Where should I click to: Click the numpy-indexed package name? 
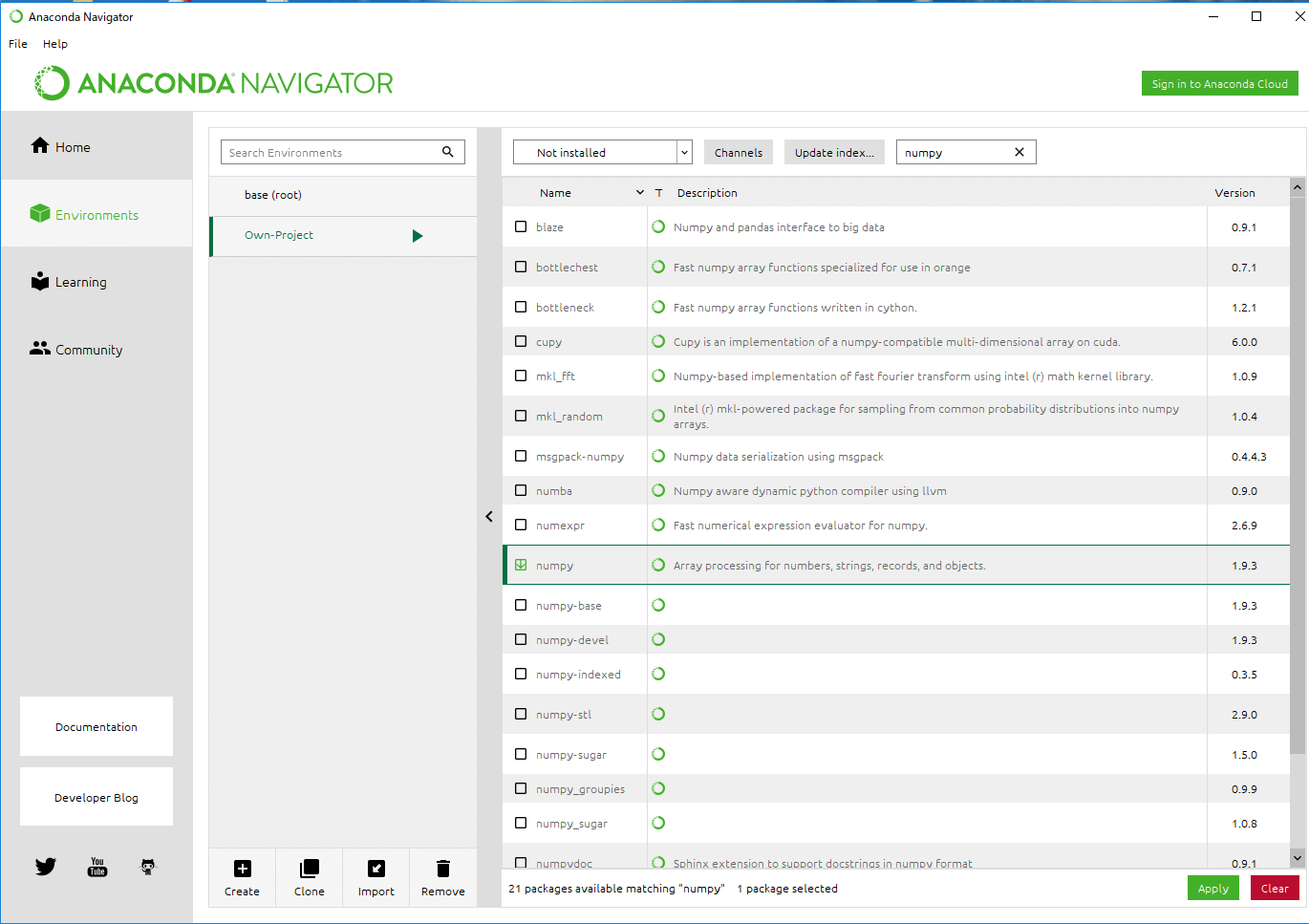click(578, 675)
